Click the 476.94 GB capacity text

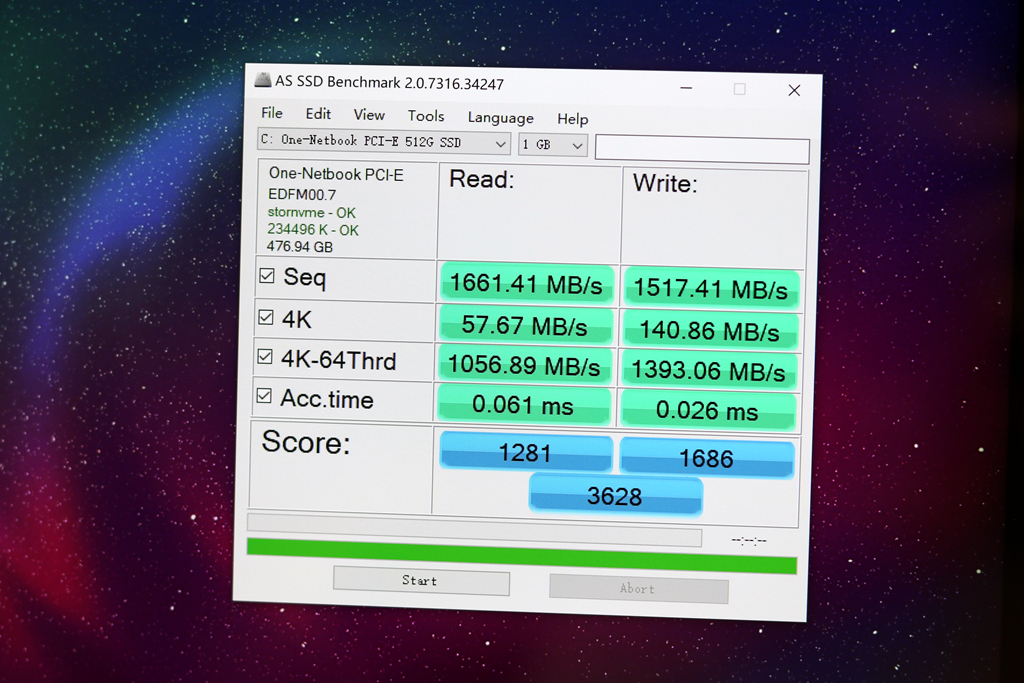[300, 246]
